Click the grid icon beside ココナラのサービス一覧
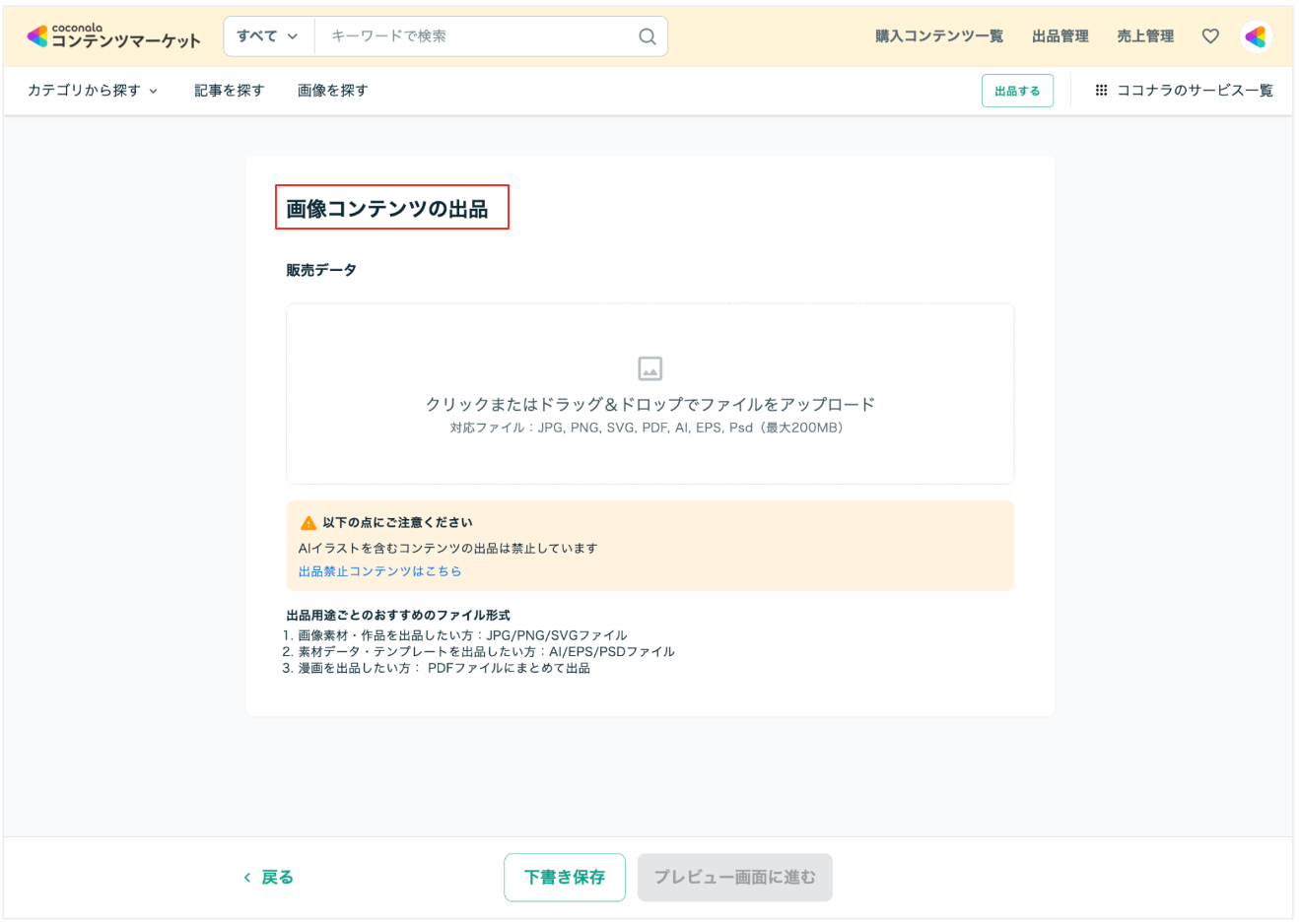Viewport: 1299px width, 924px height. 1100,90
